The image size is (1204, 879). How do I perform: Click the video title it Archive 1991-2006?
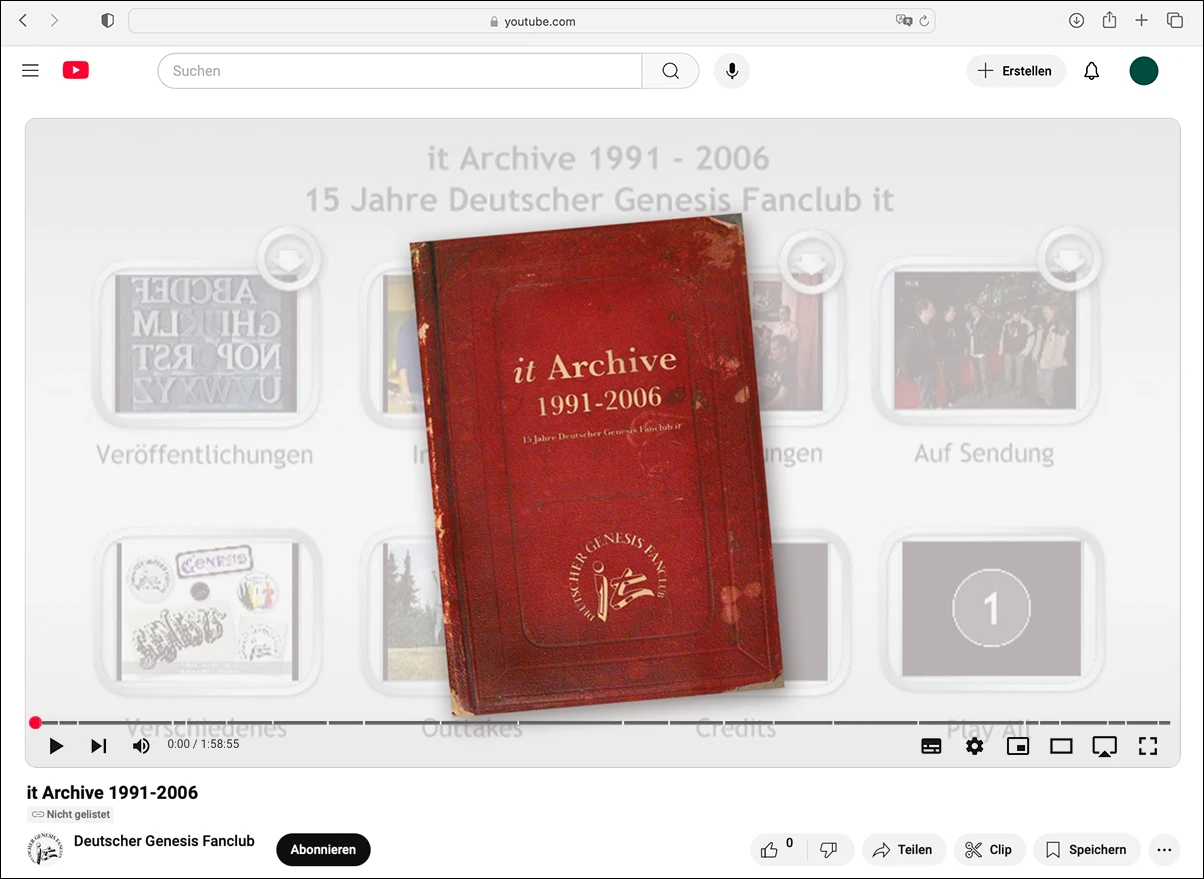click(x=112, y=793)
